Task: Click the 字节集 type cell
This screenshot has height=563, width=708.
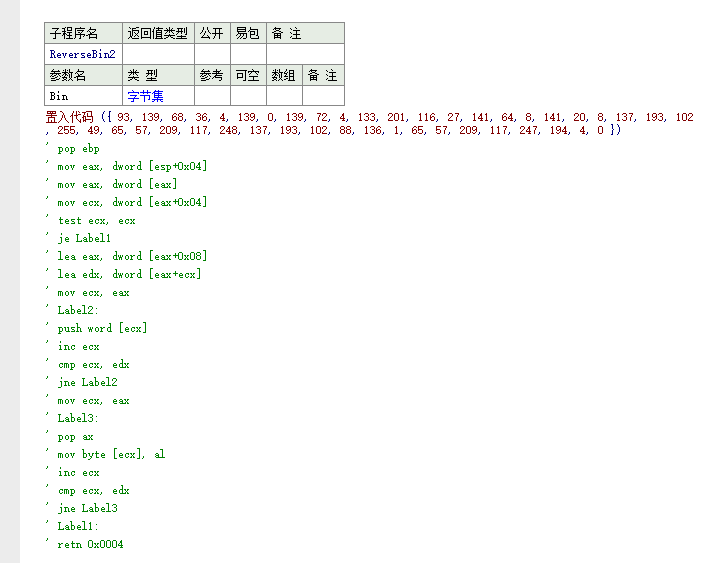Action: [x=158, y=96]
